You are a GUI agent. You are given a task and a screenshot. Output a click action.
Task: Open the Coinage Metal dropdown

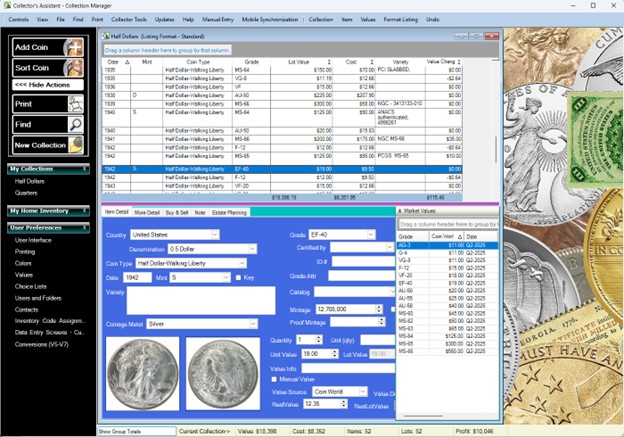click(253, 324)
